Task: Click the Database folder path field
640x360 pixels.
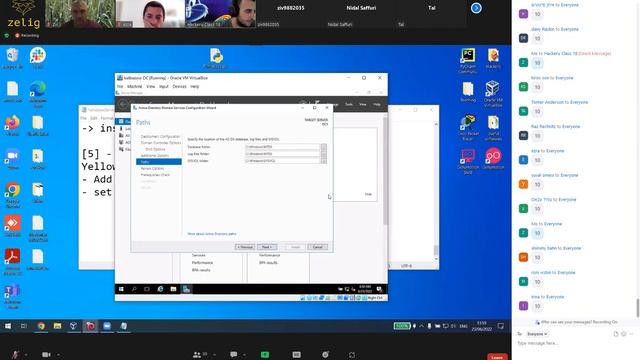Action: (x=282, y=147)
